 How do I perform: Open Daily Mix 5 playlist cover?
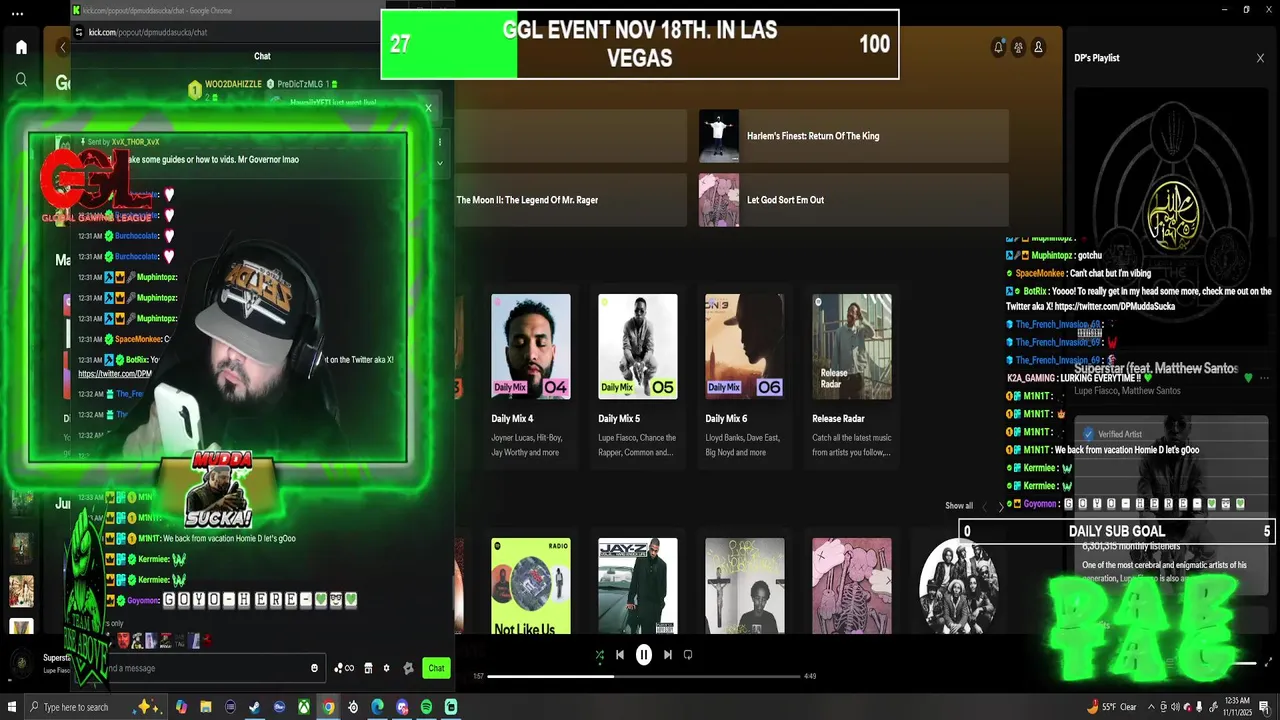tap(638, 346)
